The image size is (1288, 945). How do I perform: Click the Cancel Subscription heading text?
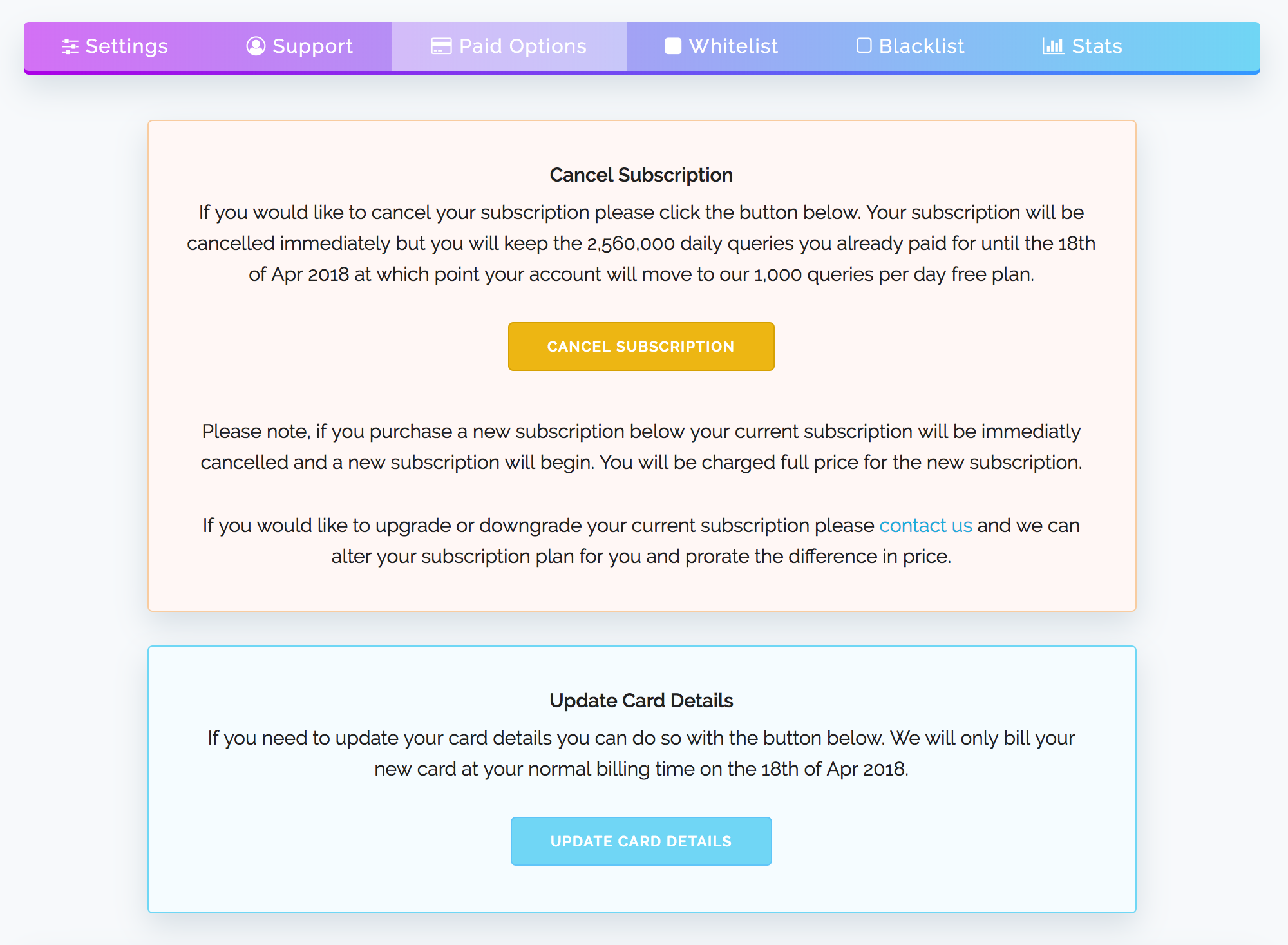641,175
